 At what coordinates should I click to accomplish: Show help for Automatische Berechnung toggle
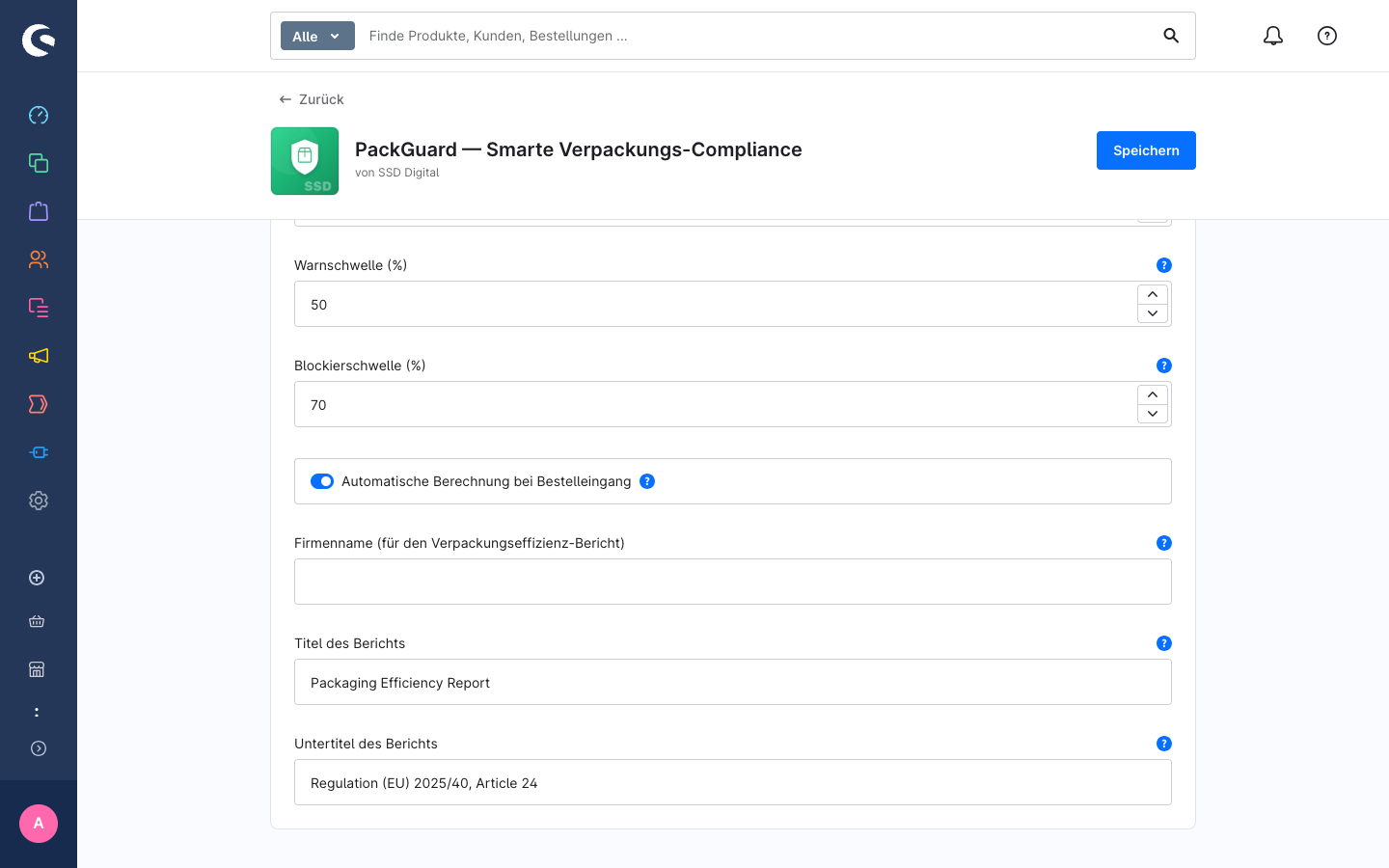647,481
